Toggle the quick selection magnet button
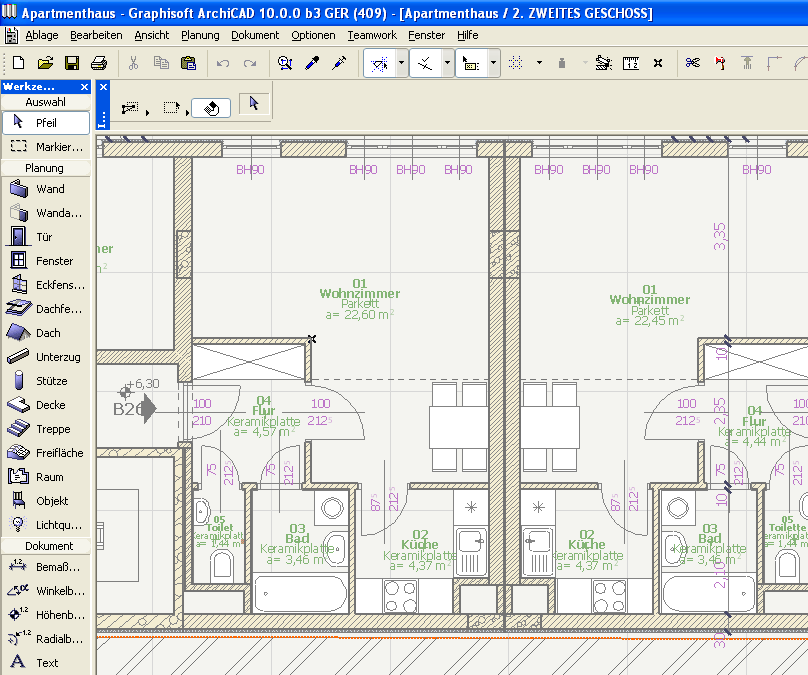Image resolution: width=808 pixels, height=675 pixels. click(x=210, y=107)
